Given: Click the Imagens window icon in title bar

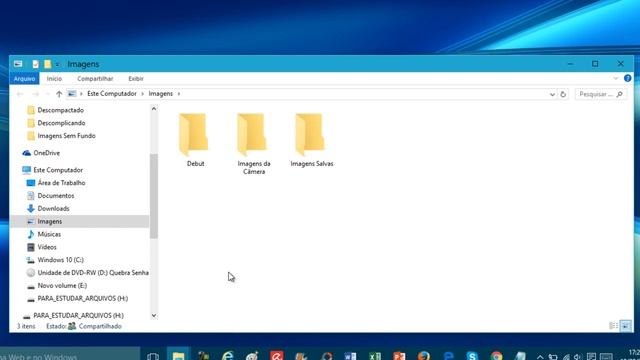Looking at the screenshot, I should (x=18, y=64).
